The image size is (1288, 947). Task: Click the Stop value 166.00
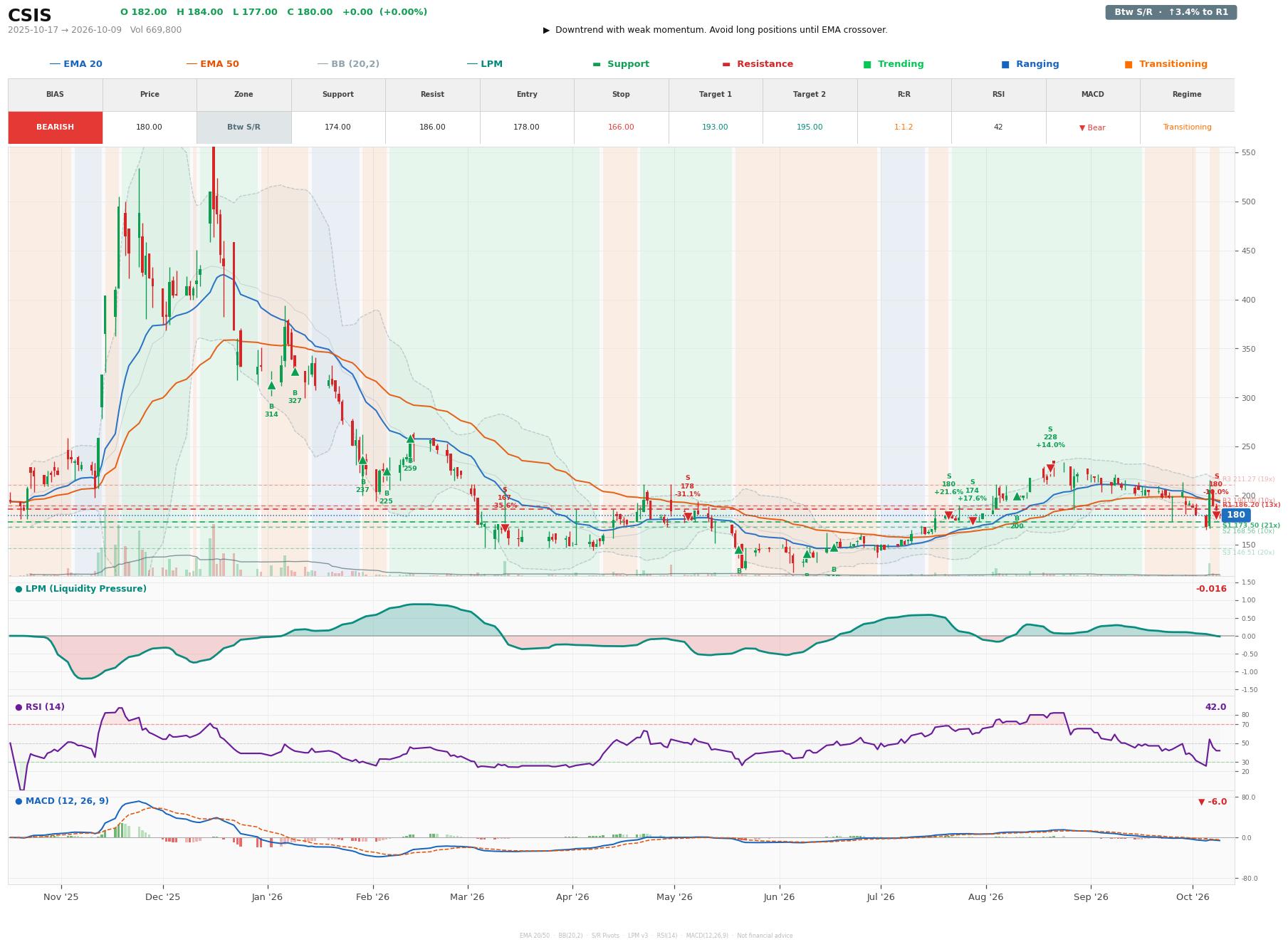[621, 127]
